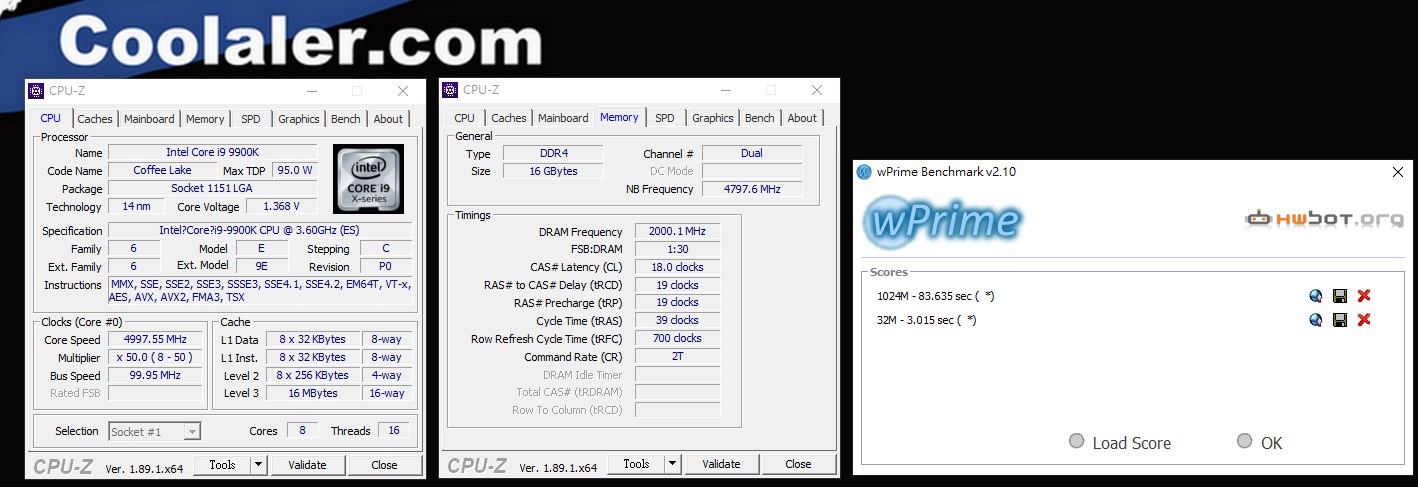
Task: Open Mainboard tab in left CPU-Z window
Action: click(x=149, y=119)
